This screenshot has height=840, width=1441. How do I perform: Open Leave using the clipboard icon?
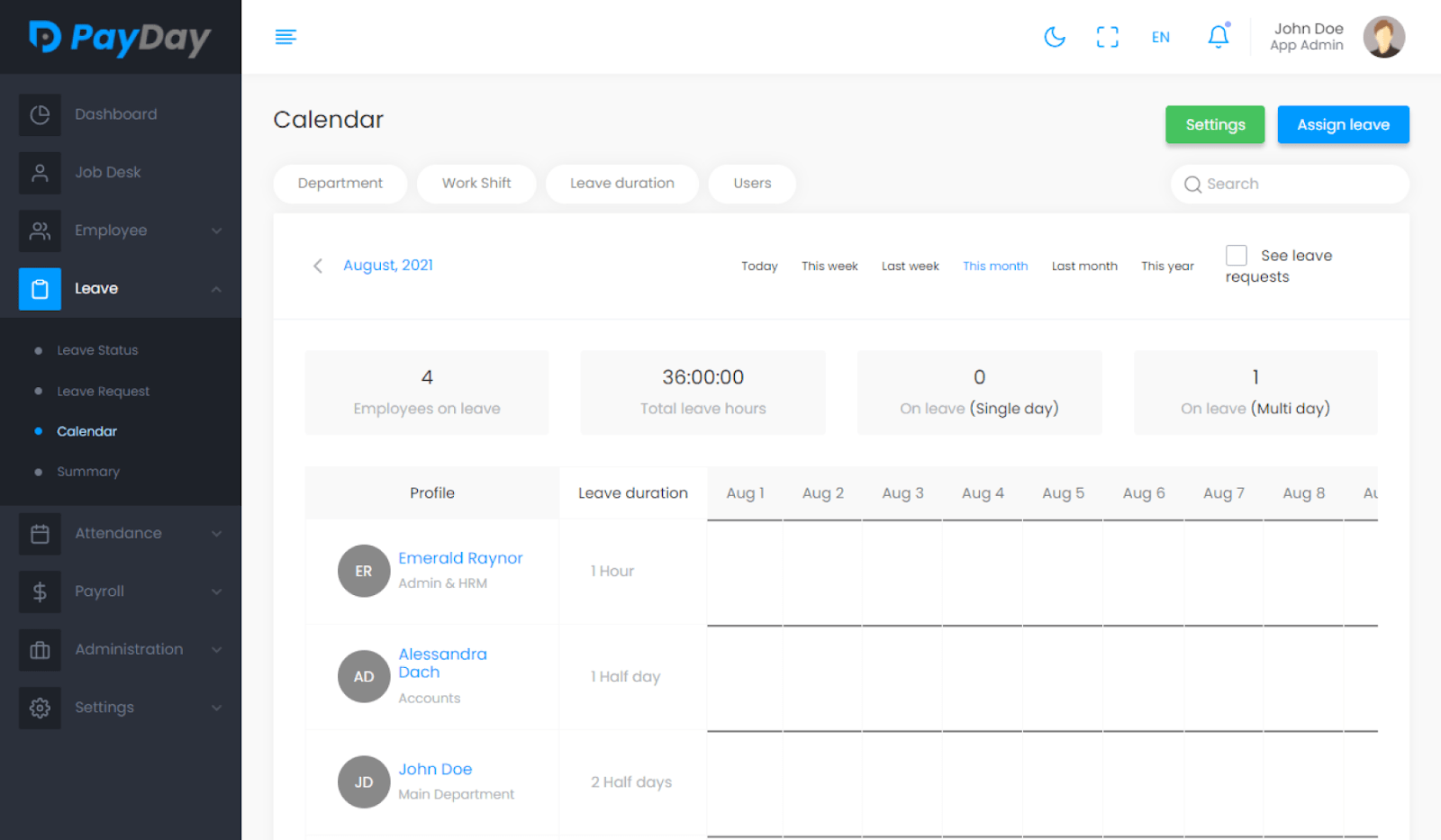[40, 288]
